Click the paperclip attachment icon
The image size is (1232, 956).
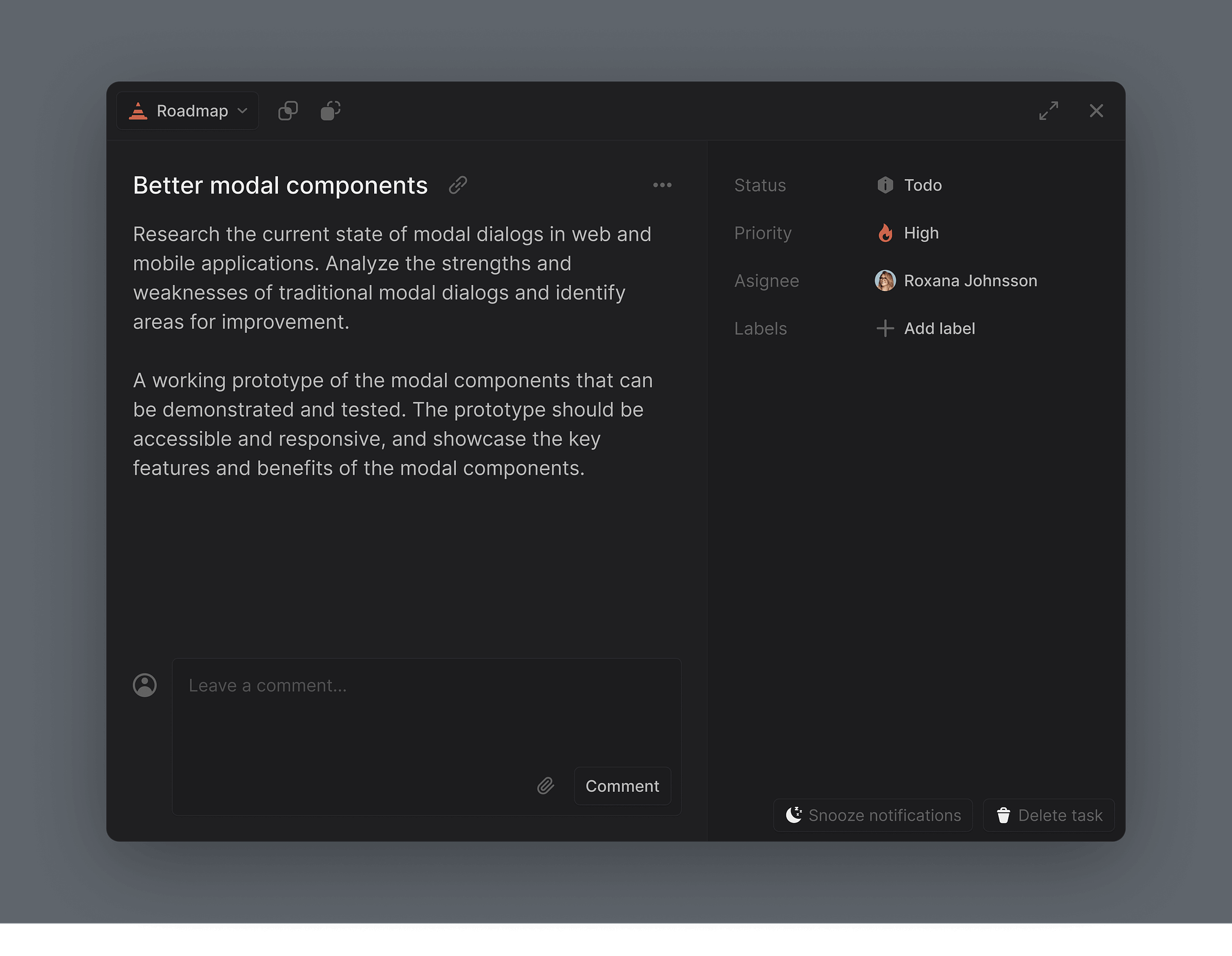tap(546, 786)
